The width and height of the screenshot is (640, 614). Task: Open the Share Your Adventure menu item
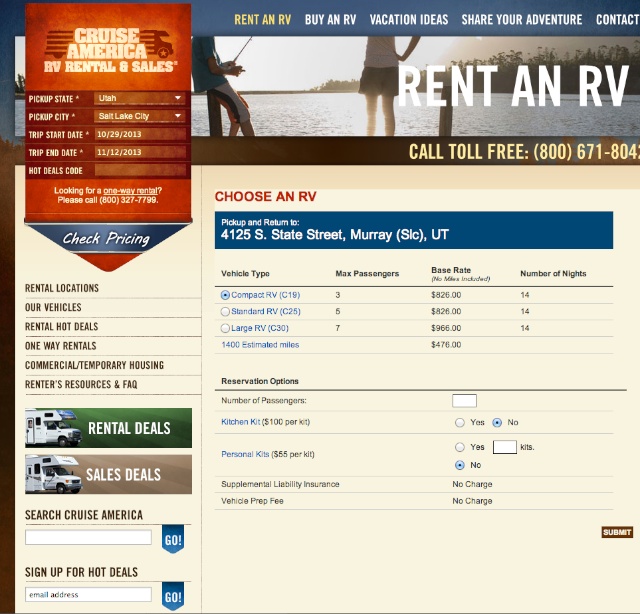(x=522, y=20)
